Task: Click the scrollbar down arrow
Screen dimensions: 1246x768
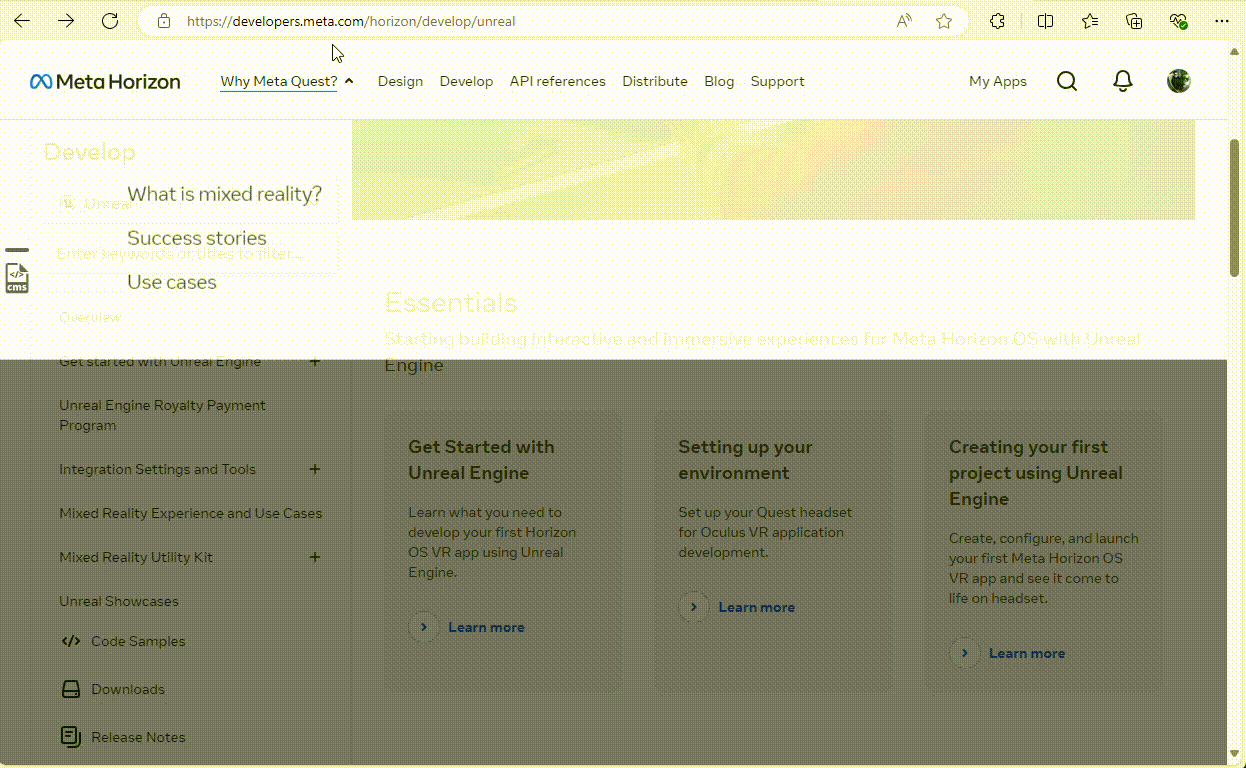Action: point(1236,755)
